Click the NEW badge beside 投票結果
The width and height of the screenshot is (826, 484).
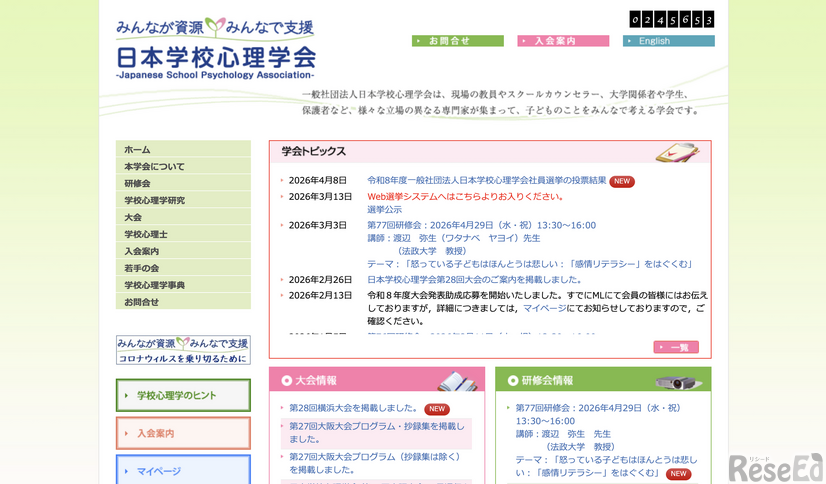pyautogui.click(x=622, y=181)
